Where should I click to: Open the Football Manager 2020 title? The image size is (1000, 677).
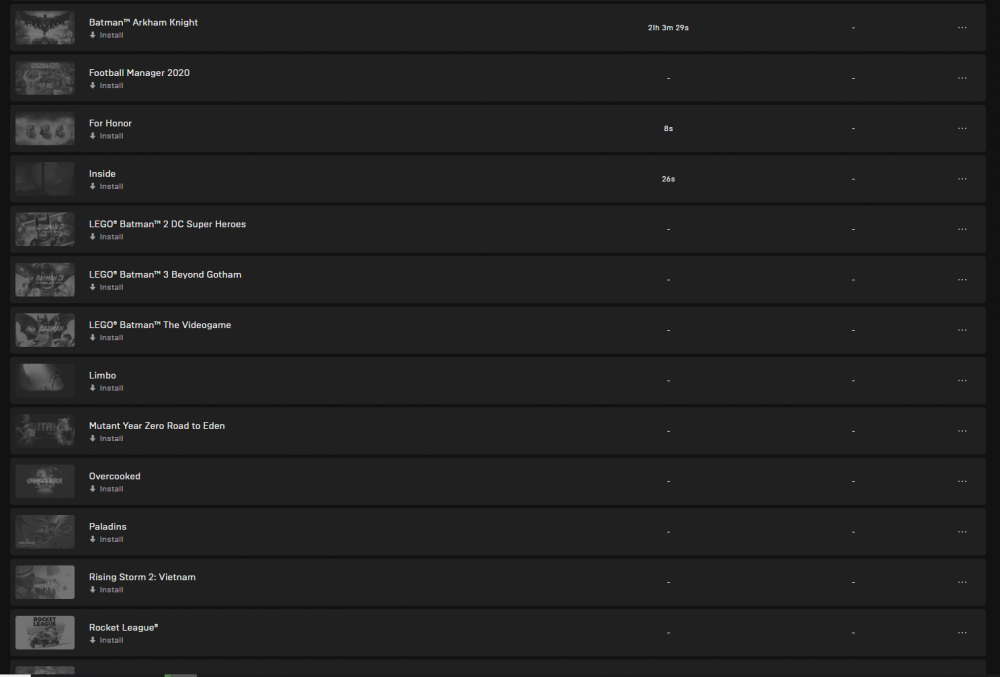(x=139, y=73)
